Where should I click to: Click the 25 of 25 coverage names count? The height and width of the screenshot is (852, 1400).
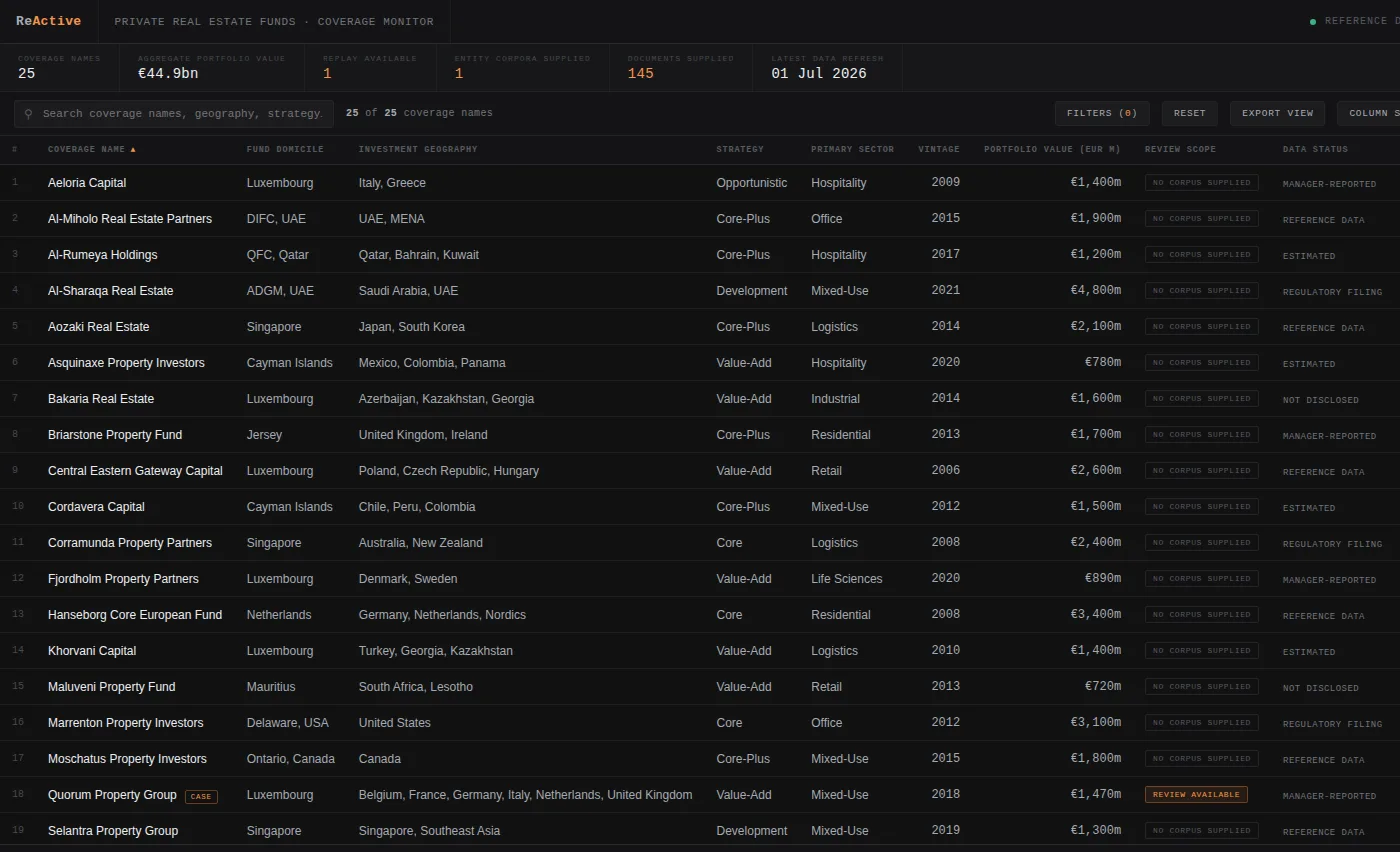click(x=419, y=113)
